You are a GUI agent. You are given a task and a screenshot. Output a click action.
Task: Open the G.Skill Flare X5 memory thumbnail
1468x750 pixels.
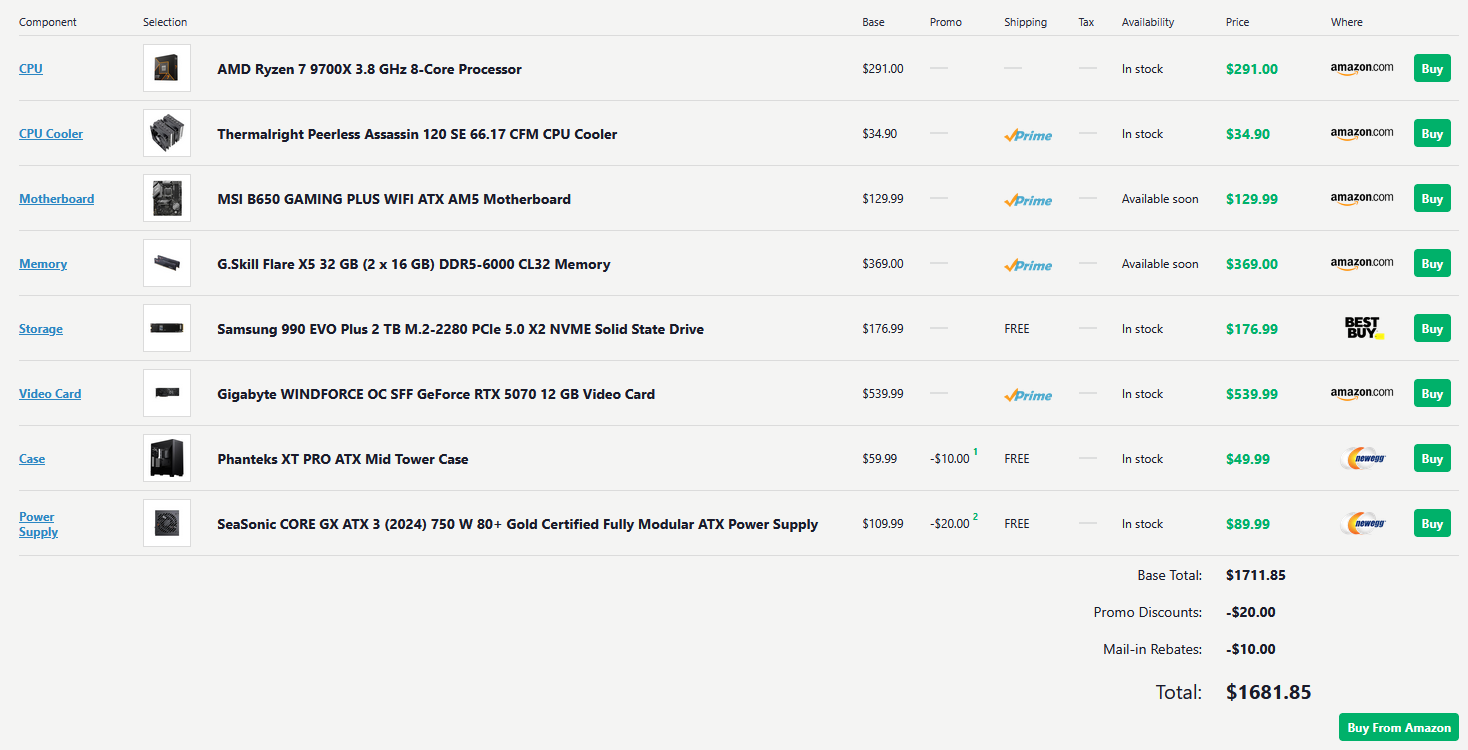click(167, 263)
